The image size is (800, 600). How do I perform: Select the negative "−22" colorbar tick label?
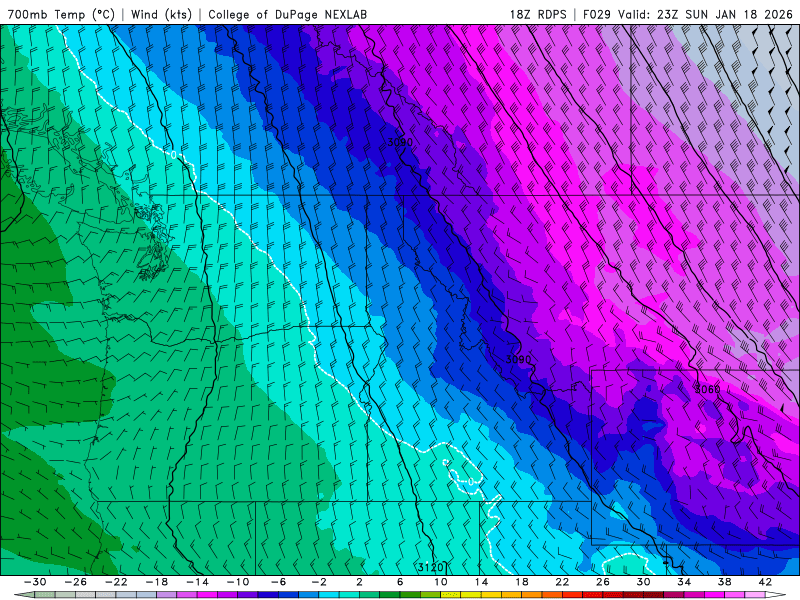116,582
